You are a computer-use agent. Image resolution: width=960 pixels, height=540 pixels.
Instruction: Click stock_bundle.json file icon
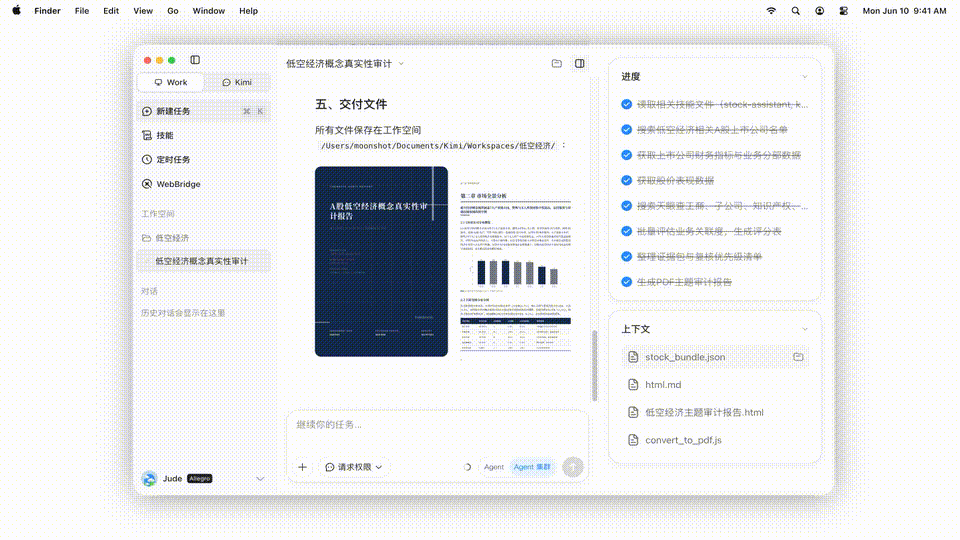tap(633, 357)
